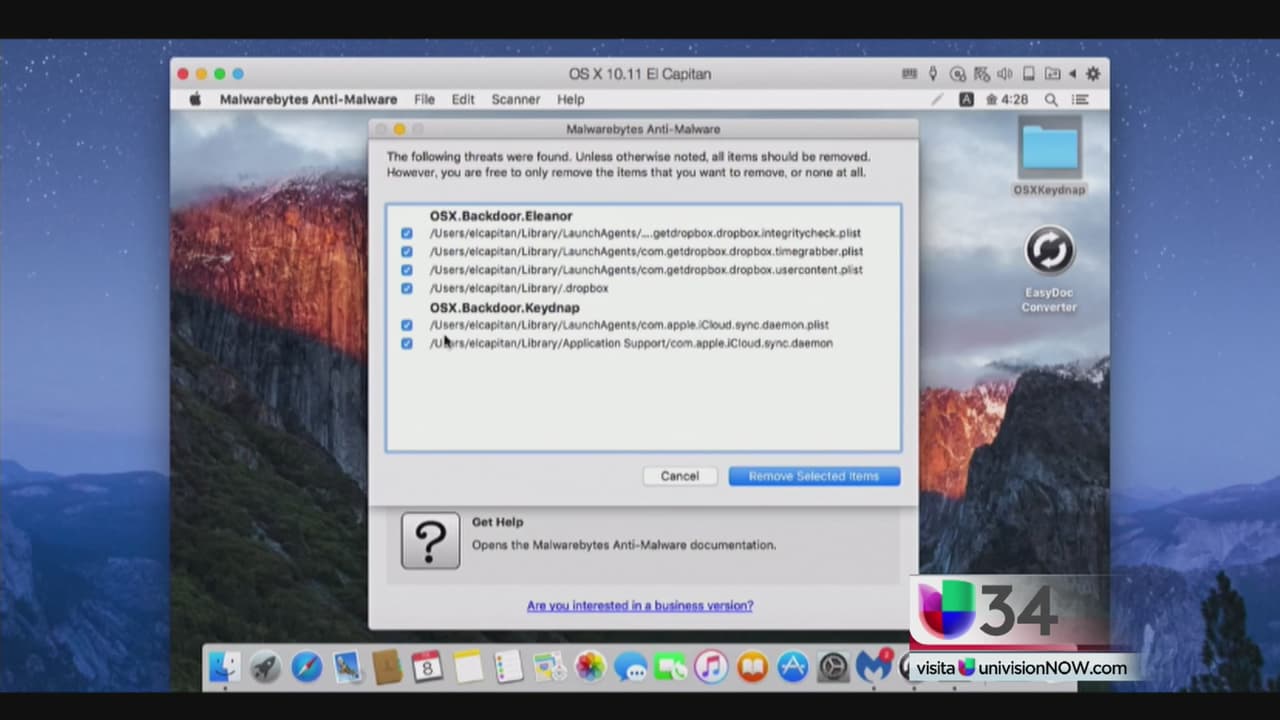The height and width of the screenshot is (720, 1280).
Task: Open the Malwarebytes Anti-Malware application menu
Action: coord(308,100)
